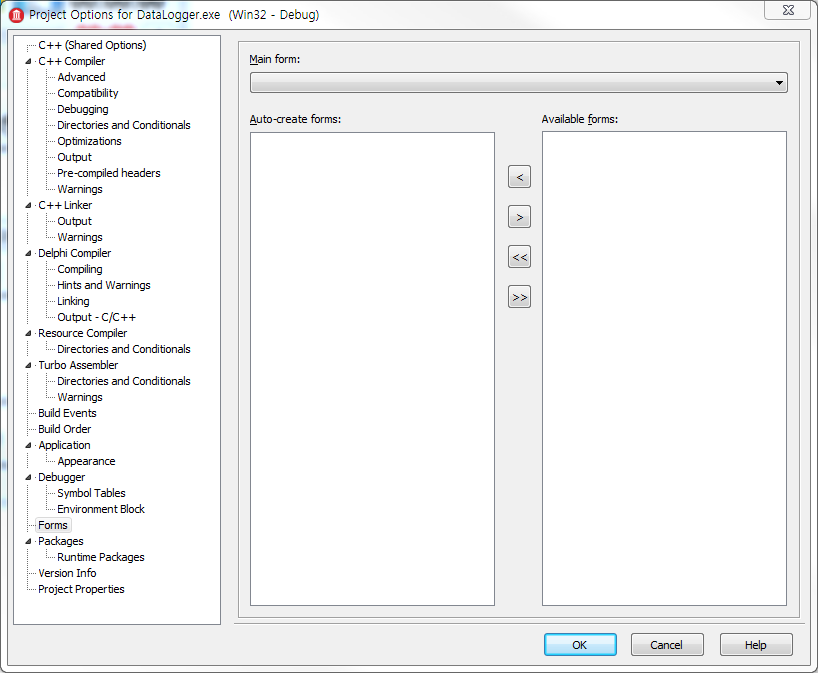818x673 pixels.
Task: Open the Version Info page
Action: 67,573
